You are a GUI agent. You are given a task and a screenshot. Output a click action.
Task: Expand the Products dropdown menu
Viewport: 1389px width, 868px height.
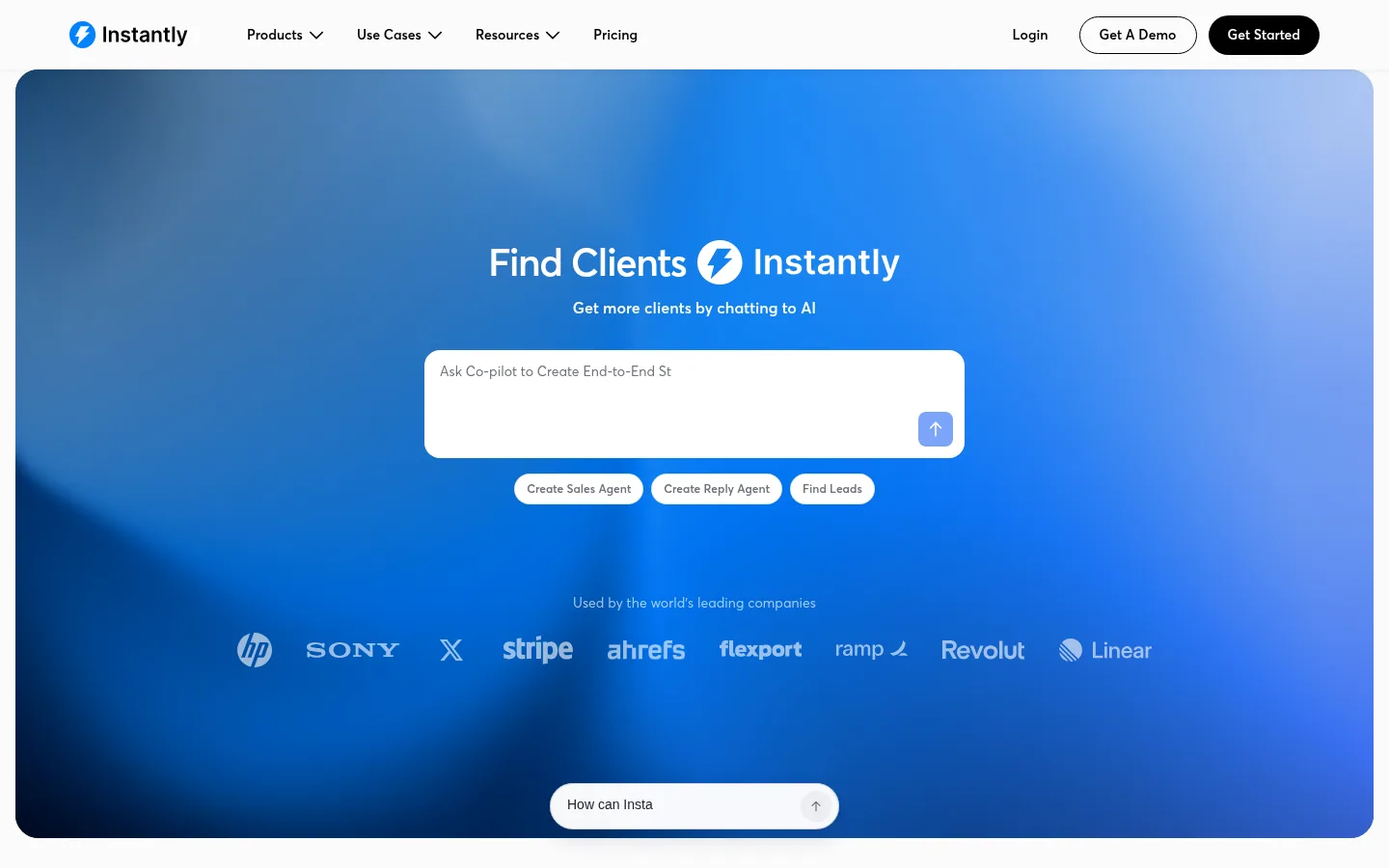285,35
